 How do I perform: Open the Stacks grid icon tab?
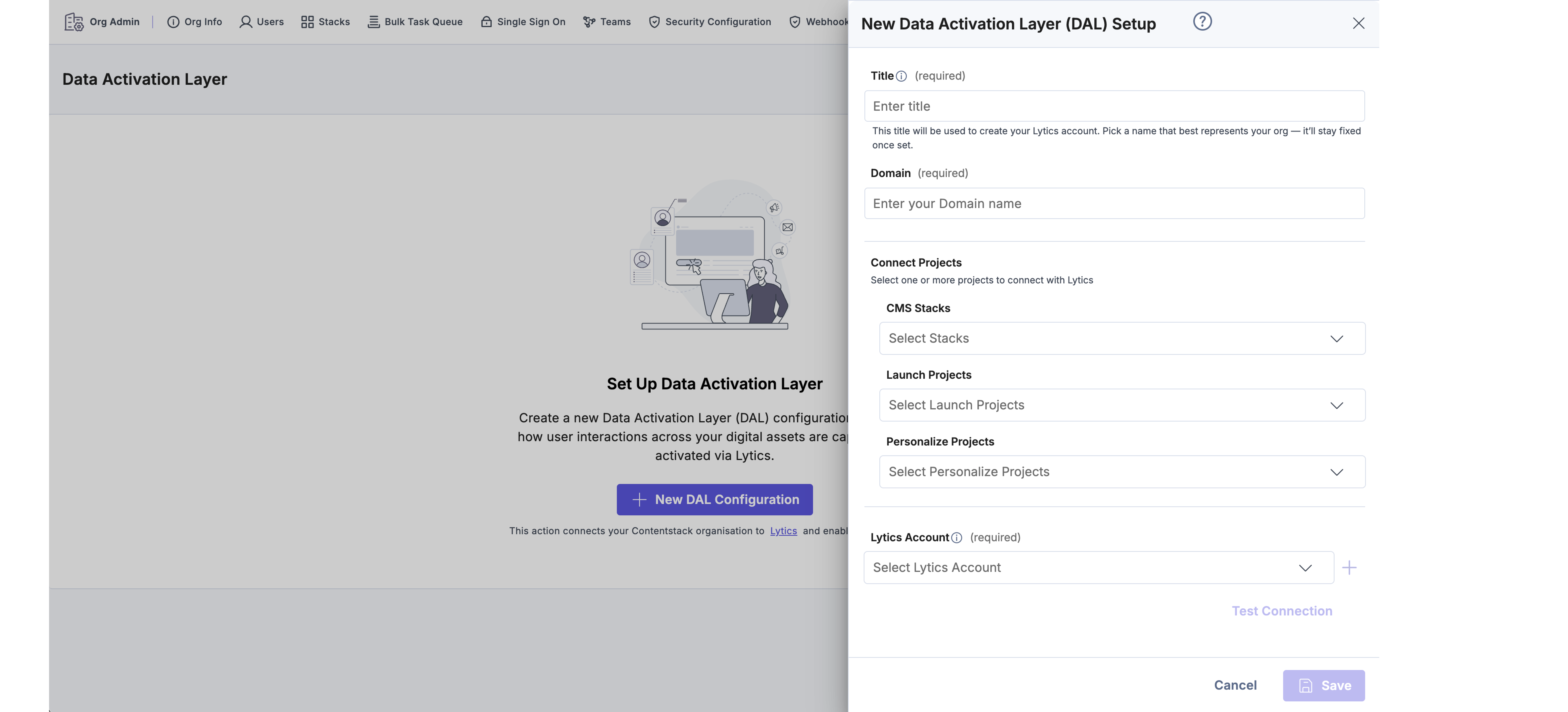[x=307, y=22]
